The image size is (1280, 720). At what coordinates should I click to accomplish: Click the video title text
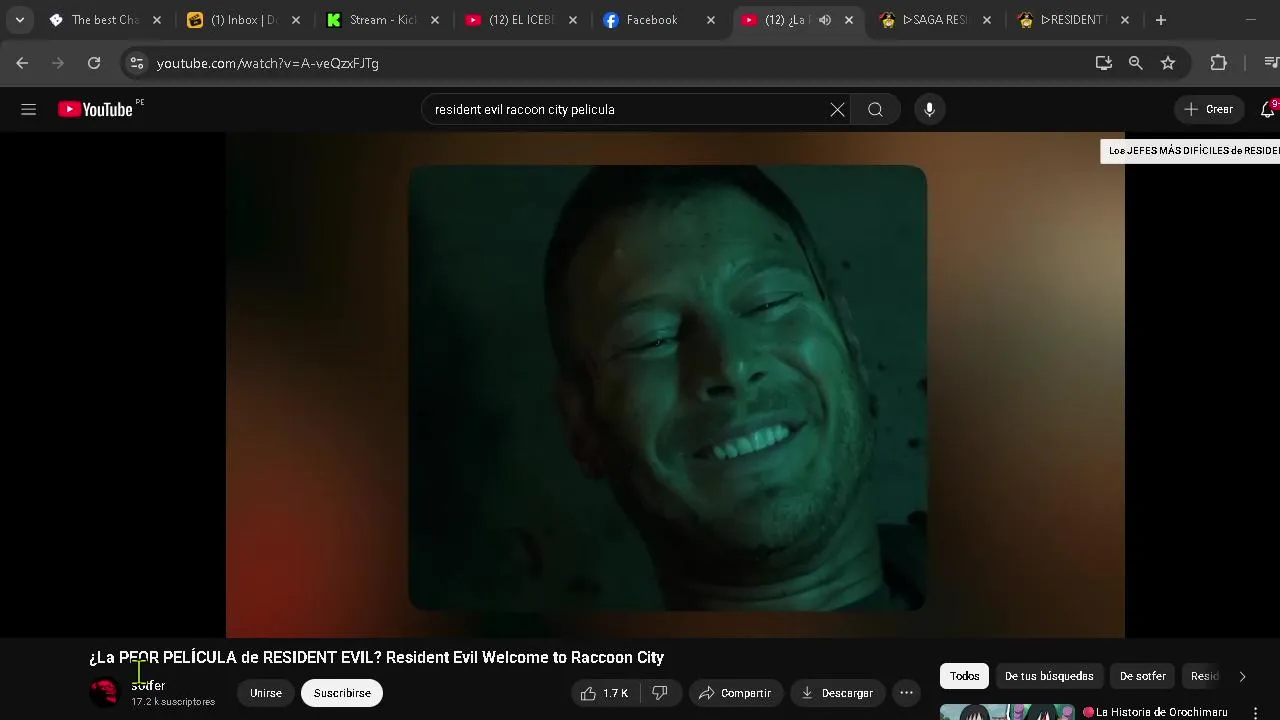(376, 657)
